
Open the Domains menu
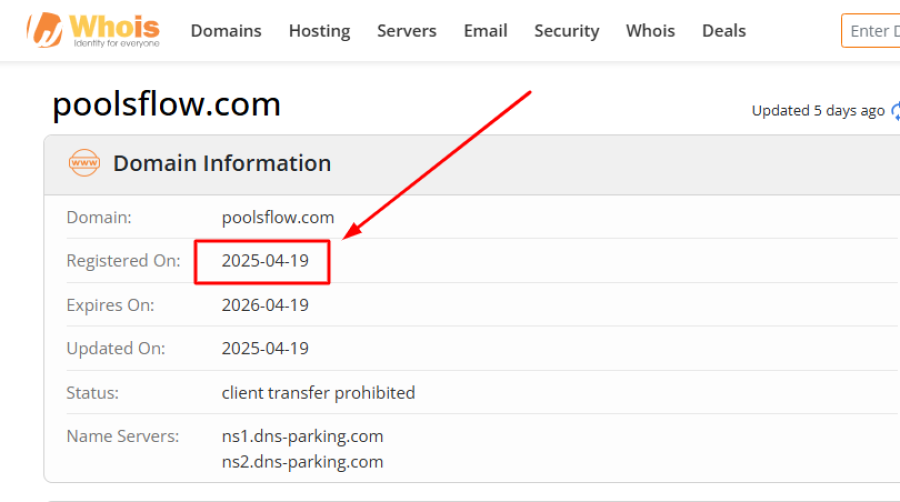(226, 31)
